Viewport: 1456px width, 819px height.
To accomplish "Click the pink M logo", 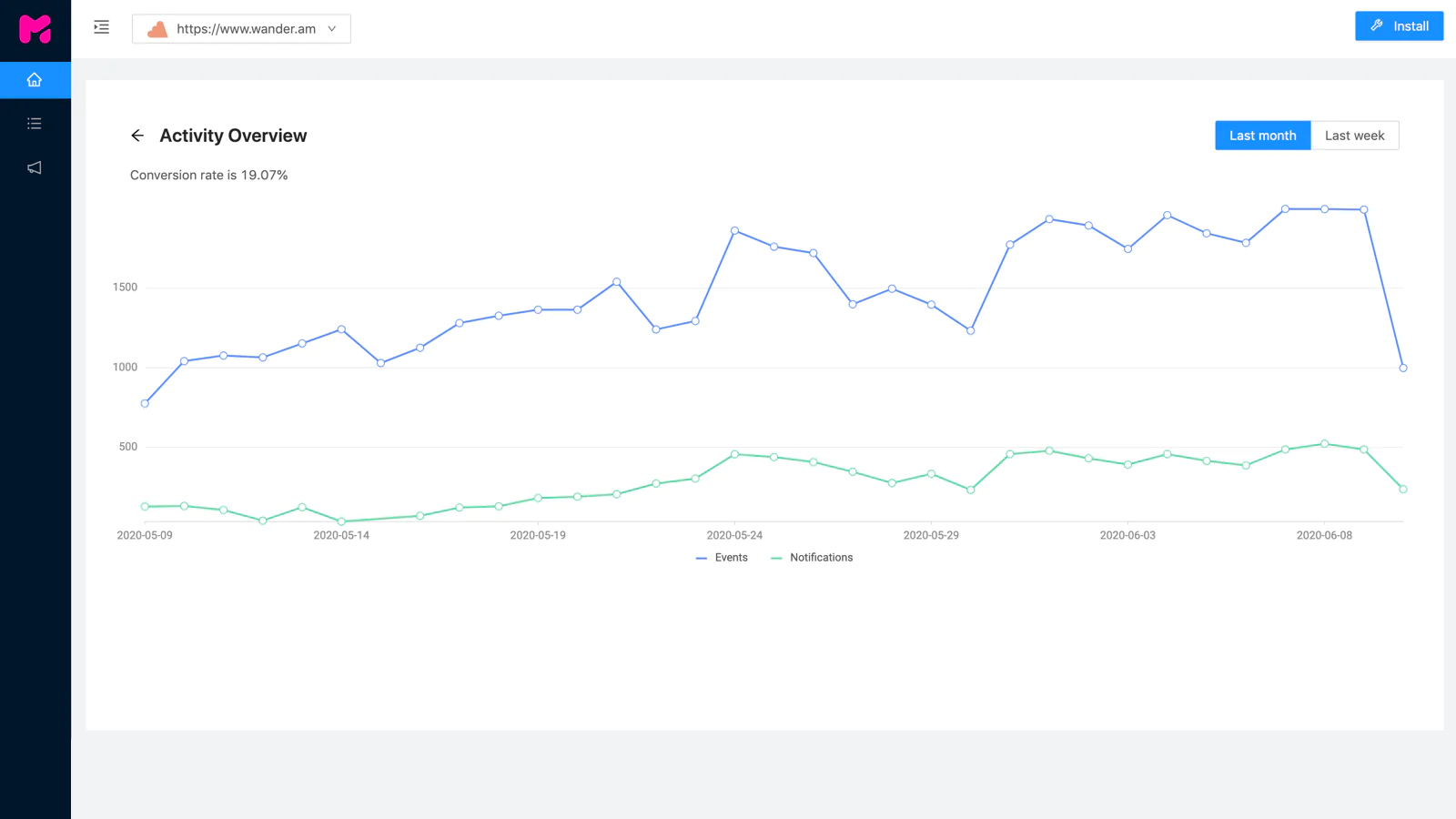I will 35,29.
